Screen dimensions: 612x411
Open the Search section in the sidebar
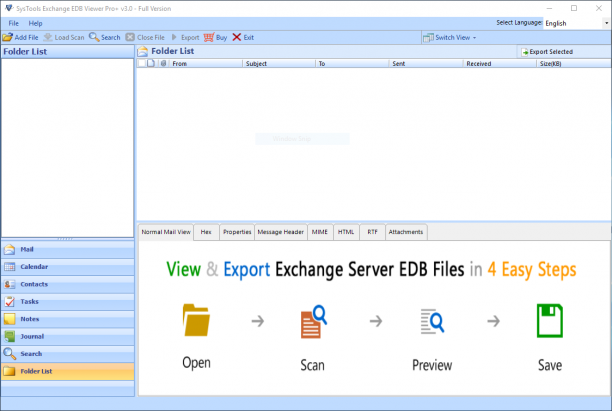[68, 354]
